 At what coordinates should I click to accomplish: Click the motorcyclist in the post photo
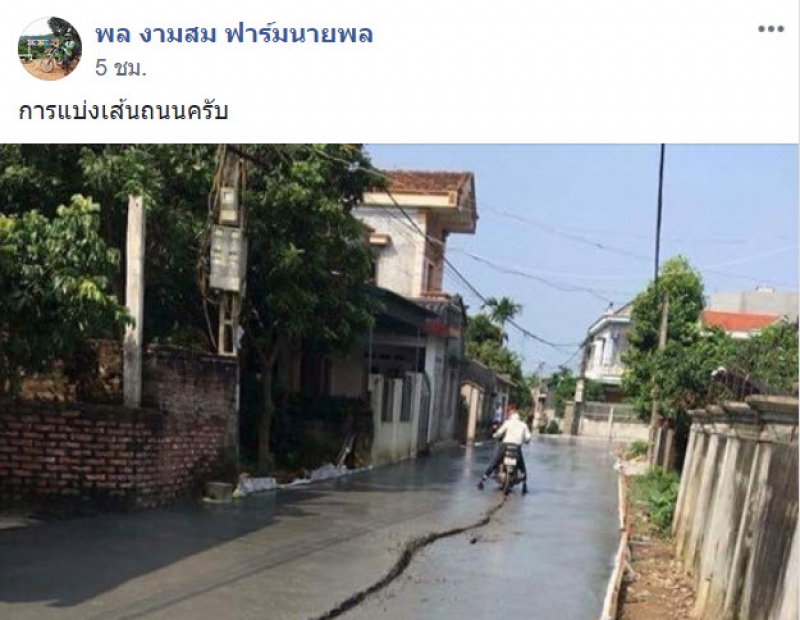[506, 451]
